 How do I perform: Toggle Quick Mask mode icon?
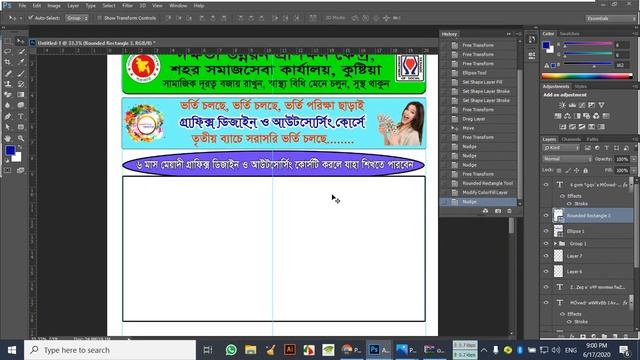[8, 170]
